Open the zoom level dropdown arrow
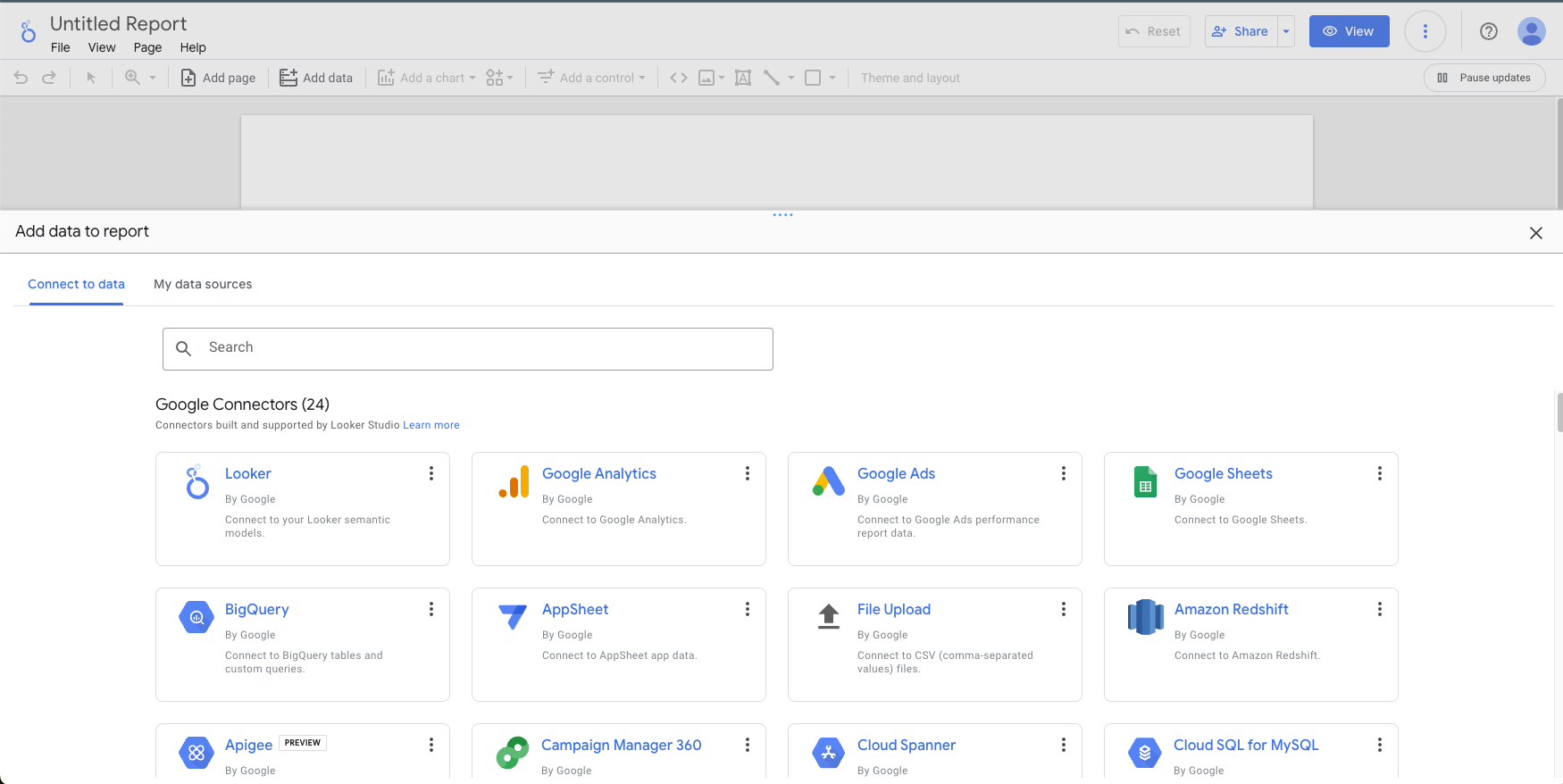The width and height of the screenshot is (1563, 784). (x=153, y=78)
